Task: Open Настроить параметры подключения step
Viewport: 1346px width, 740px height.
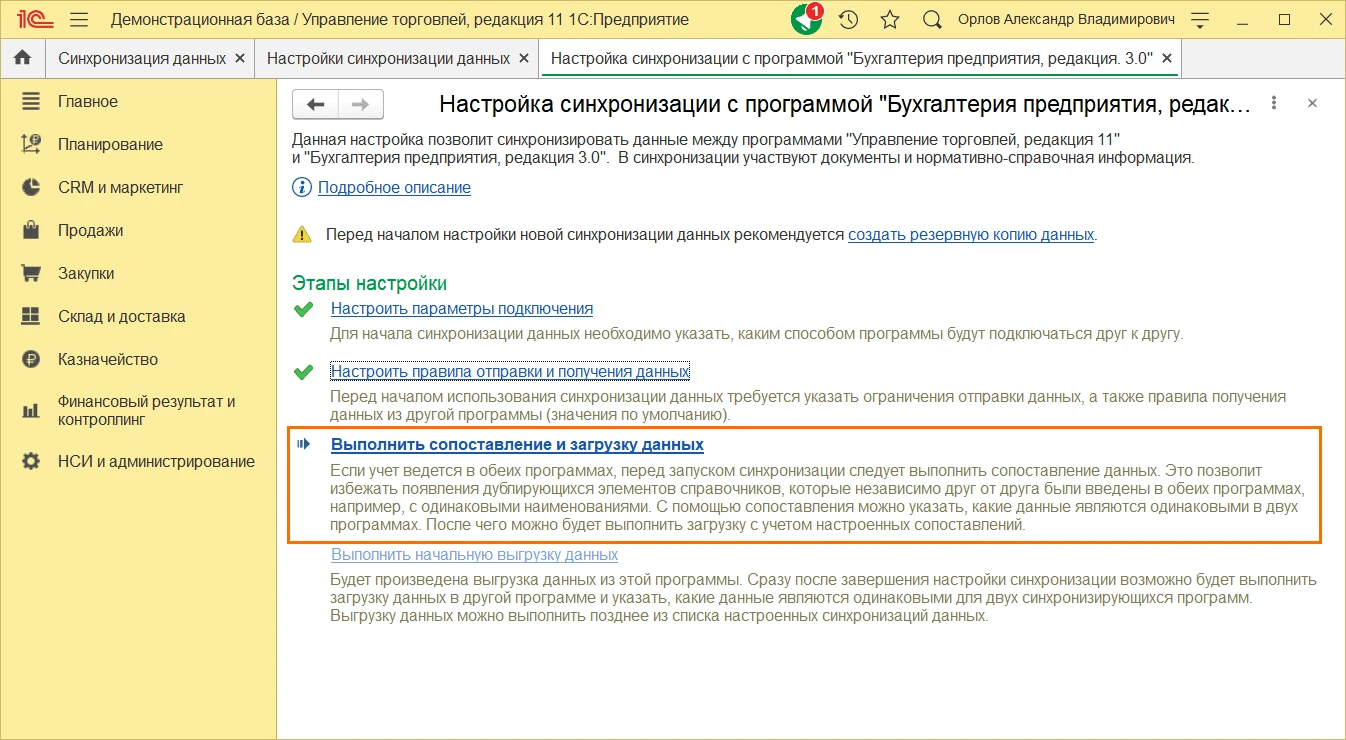Action: point(462,308)
